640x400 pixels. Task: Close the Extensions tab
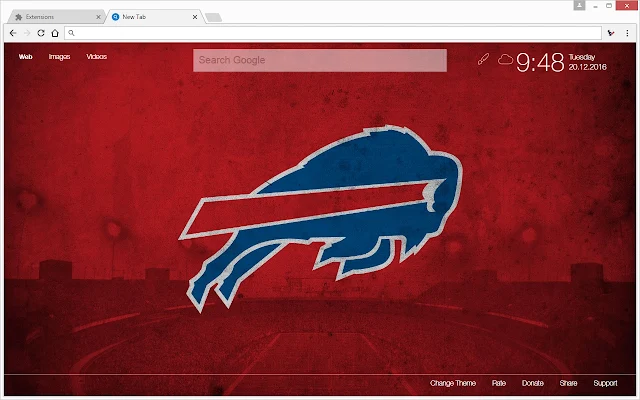(x=98, y=17)
